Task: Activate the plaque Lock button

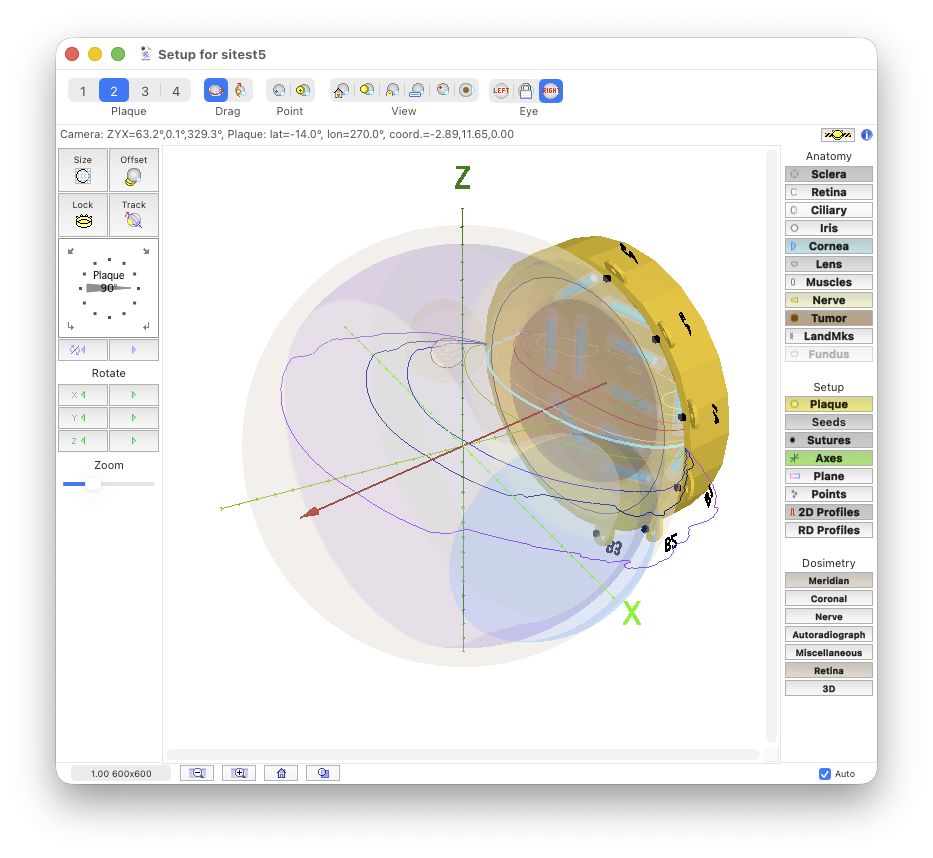Action: coord(83,215)
